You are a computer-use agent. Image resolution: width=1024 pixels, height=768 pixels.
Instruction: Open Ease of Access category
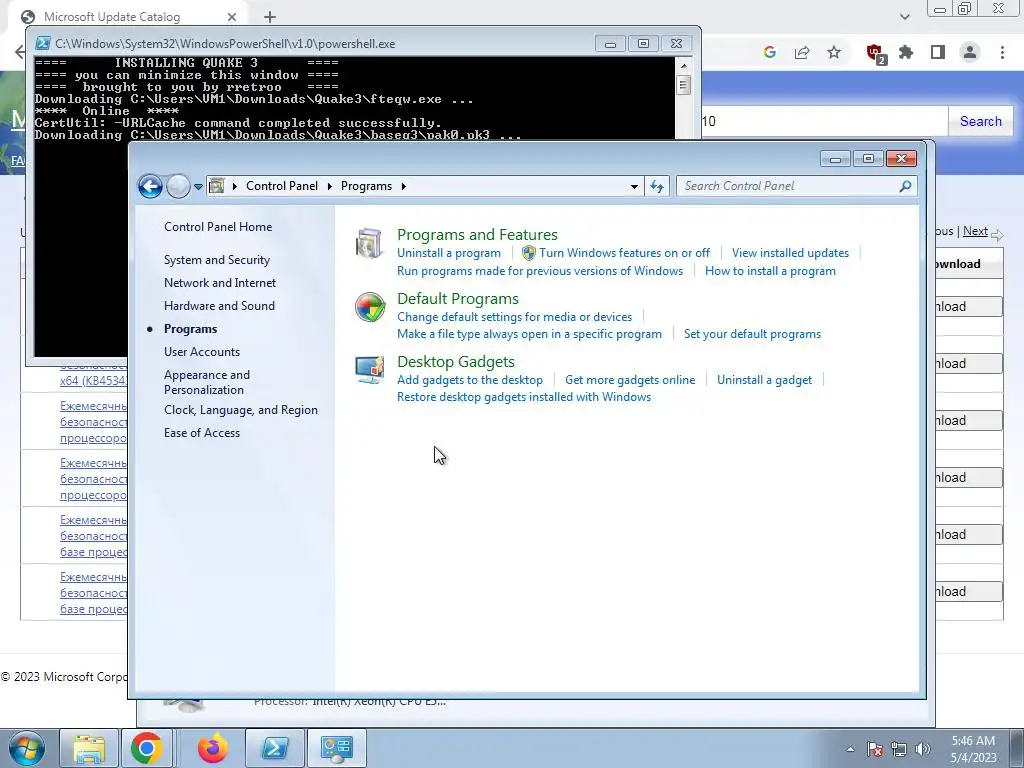[202, 433]
